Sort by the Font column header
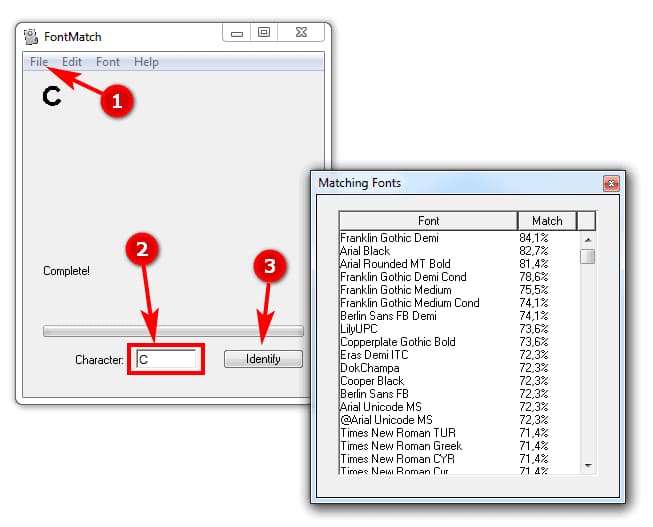This screenshot has width=653, height=527. pyautogui.click(x=428, y=220)
